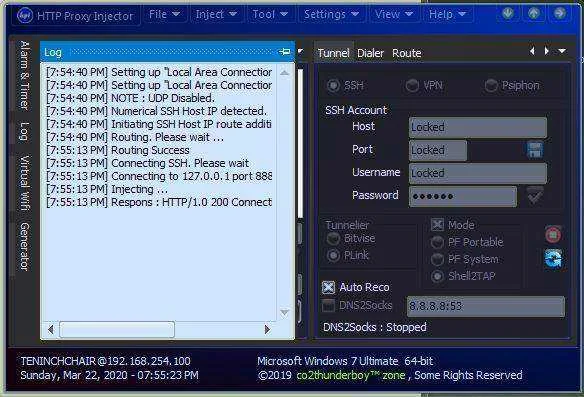The height and width of the screenshot is (397, 584).
Task: Click the 'Connecting to 127.0.0.1 port' log line
Action: [x=159, y=176]
